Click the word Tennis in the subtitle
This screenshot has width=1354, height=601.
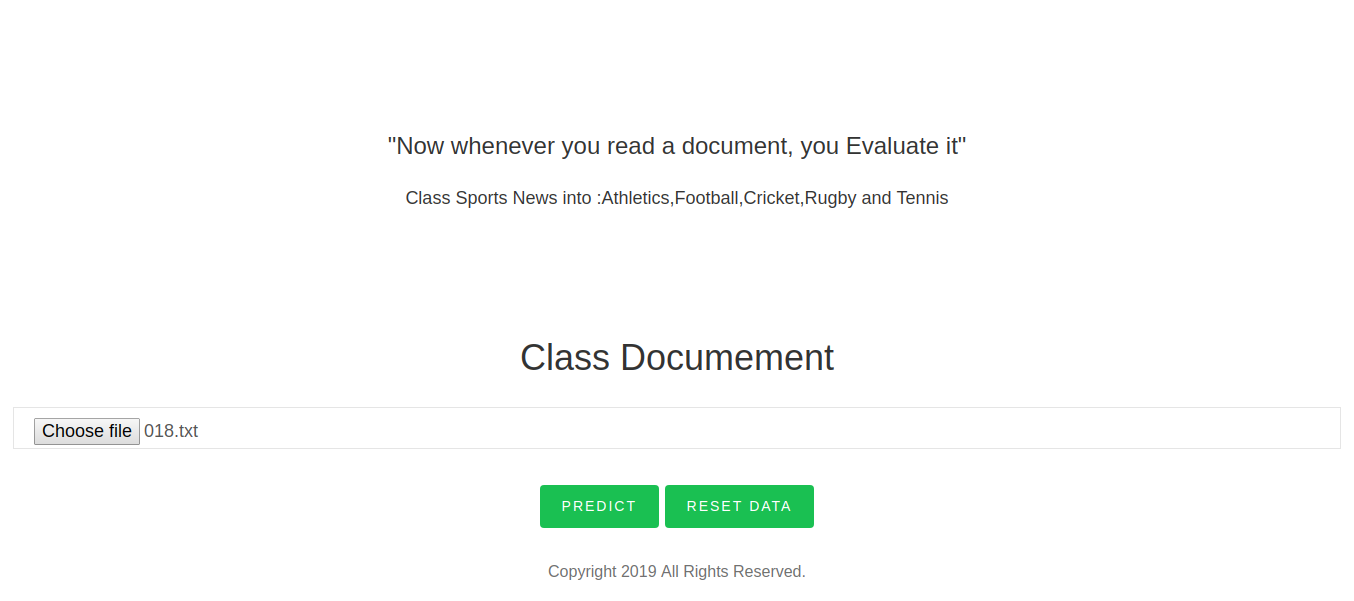click(922, 198)
